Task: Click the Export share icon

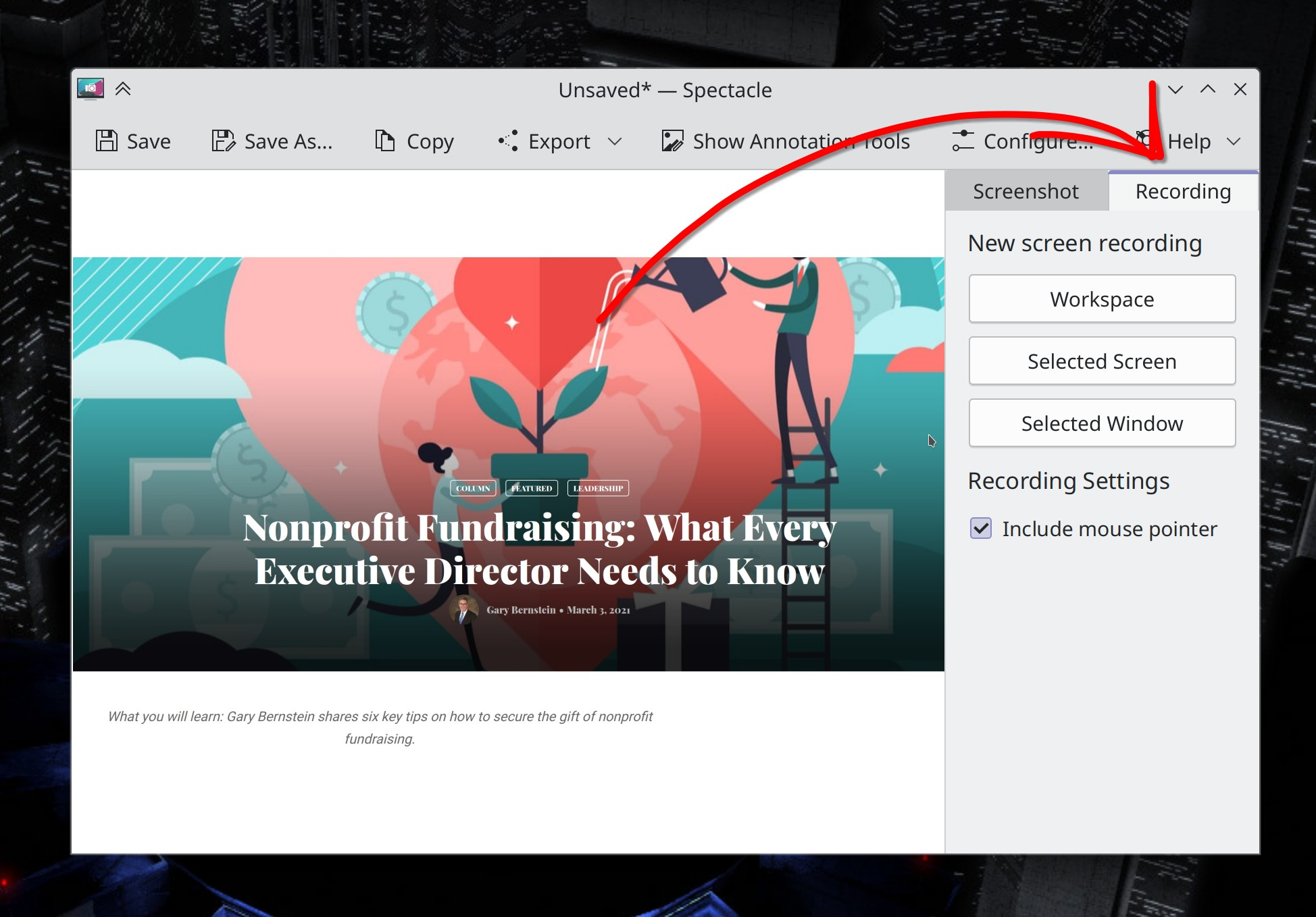Action: point(508,140)
